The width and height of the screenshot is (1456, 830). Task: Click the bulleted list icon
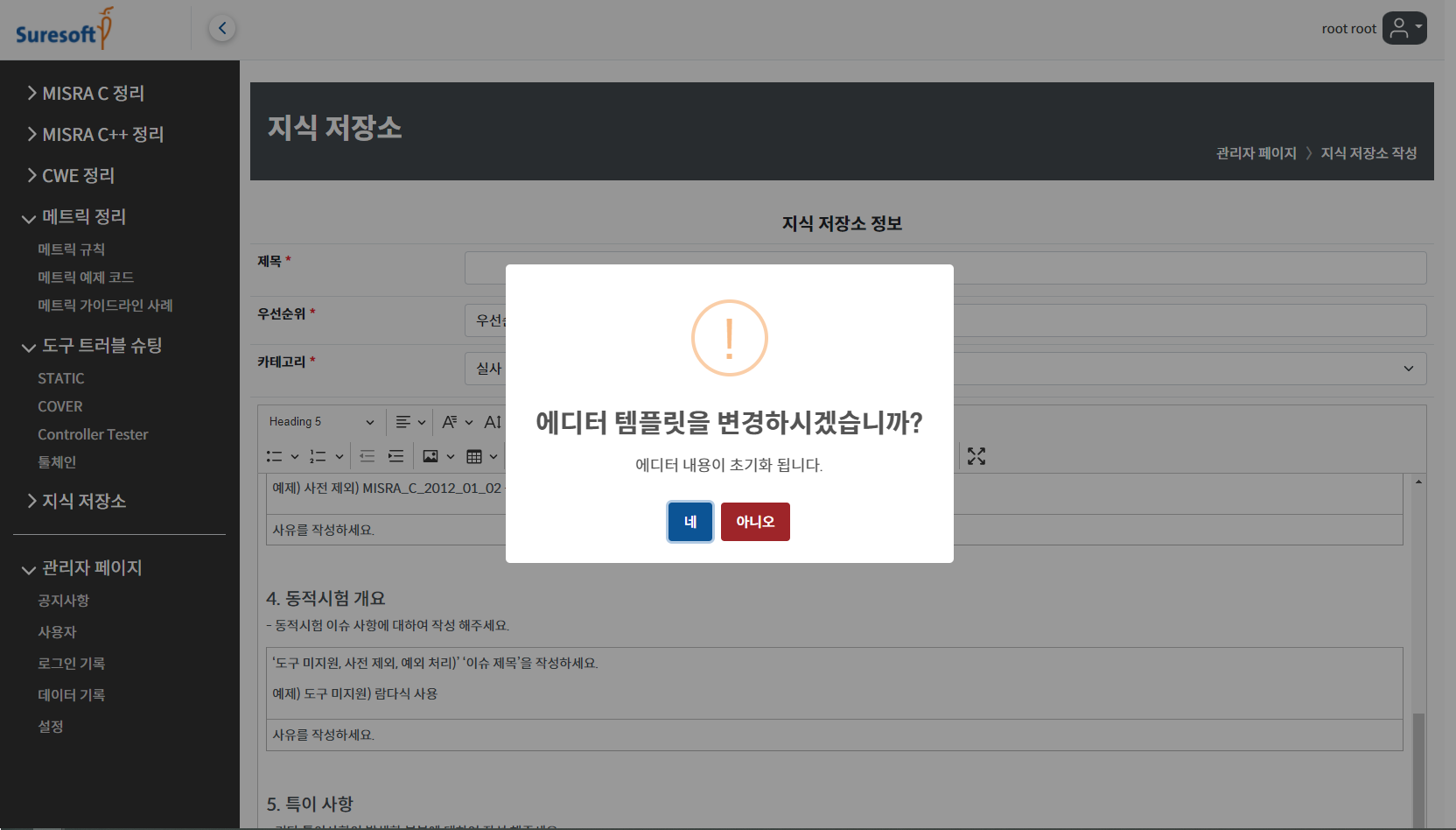275,456
